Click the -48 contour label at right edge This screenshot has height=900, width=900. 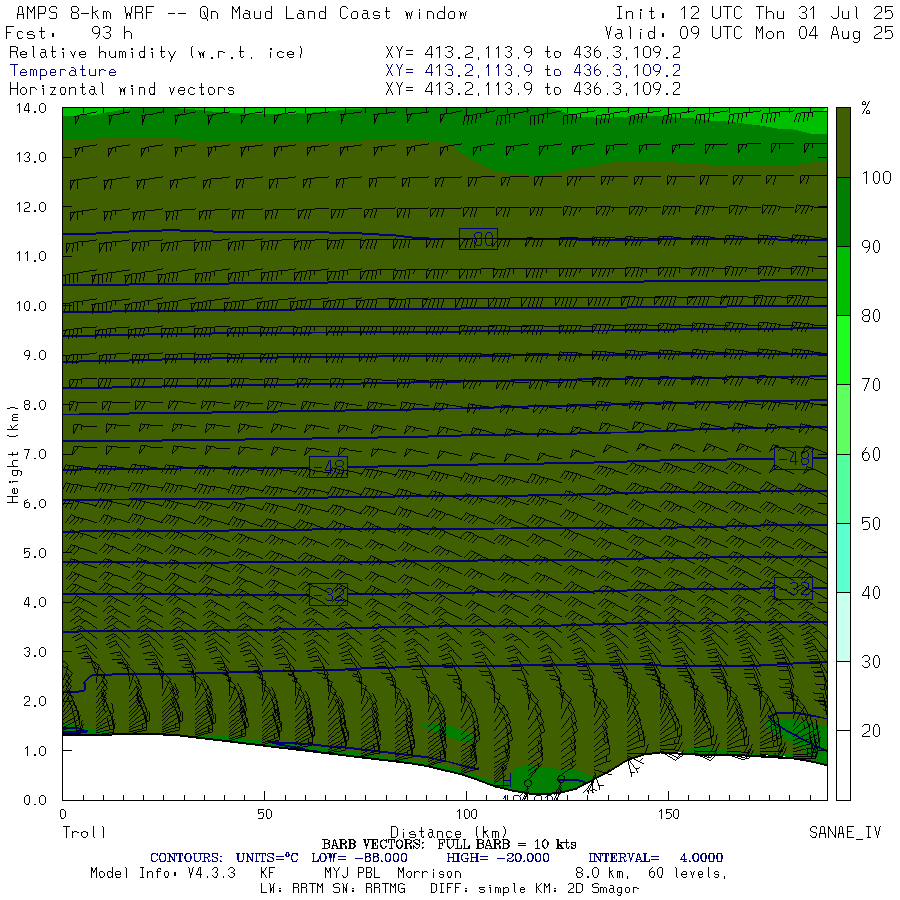[793, 458]
